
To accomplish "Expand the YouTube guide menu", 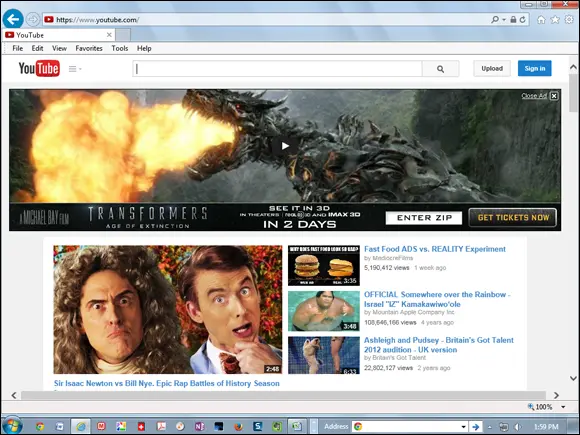I will pyautogui.click(x=75, y=69).
